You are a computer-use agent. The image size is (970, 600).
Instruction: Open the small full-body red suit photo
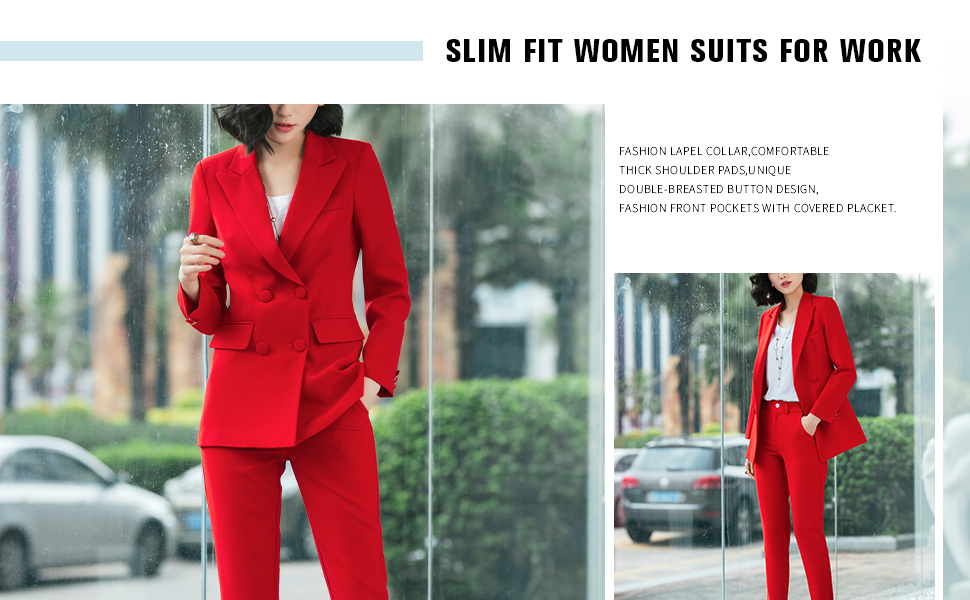774,436
